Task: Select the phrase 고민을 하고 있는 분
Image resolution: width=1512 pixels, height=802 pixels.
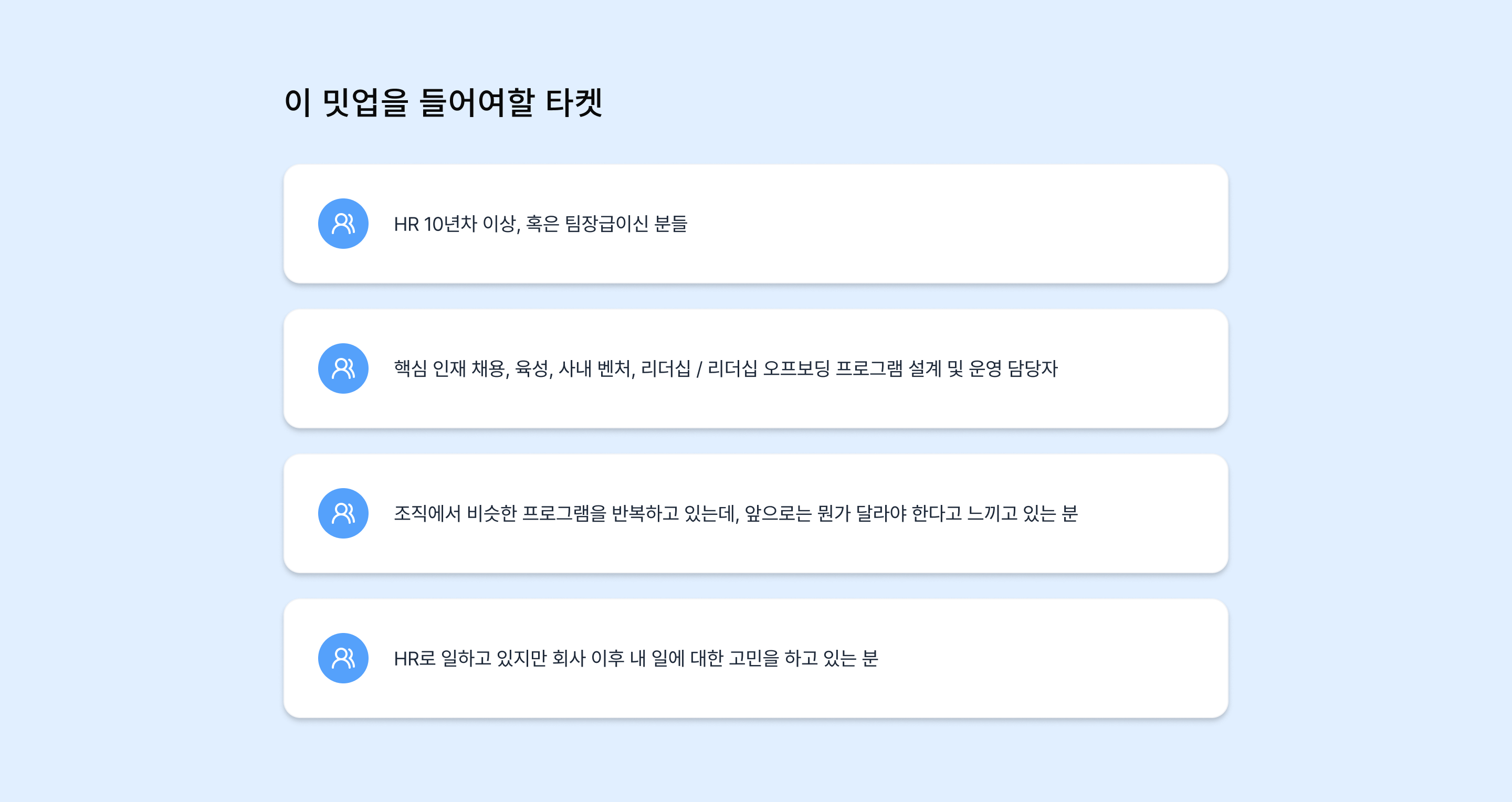Action: coord(803,658)
